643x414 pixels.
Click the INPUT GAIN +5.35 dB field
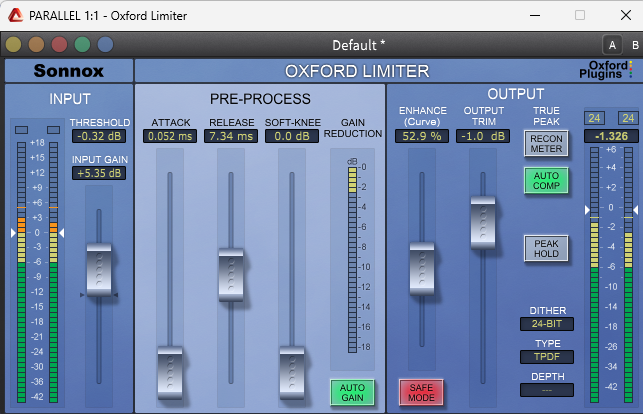(x=99, y=173)
